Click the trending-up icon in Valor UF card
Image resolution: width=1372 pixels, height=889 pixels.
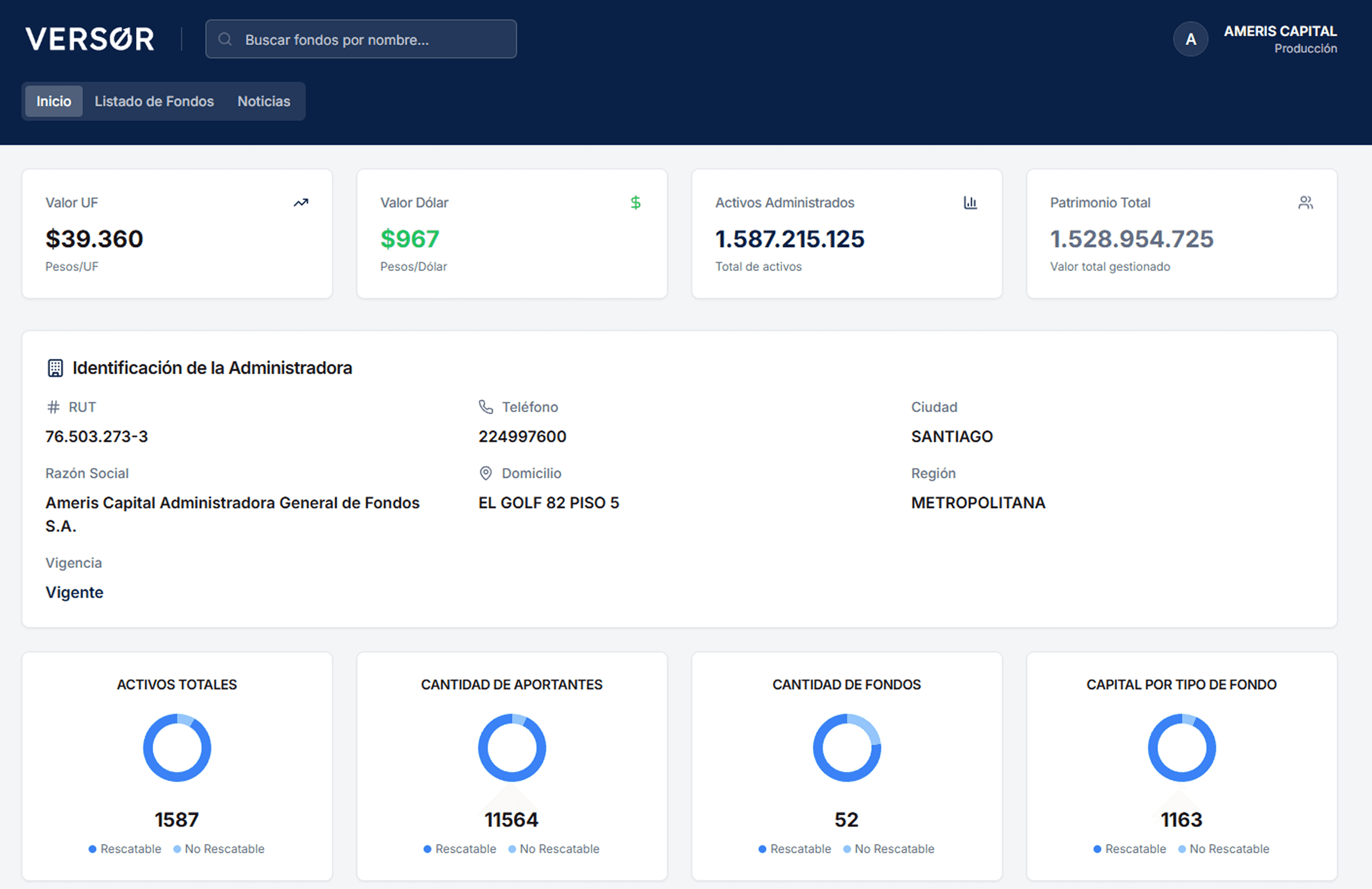301,202
